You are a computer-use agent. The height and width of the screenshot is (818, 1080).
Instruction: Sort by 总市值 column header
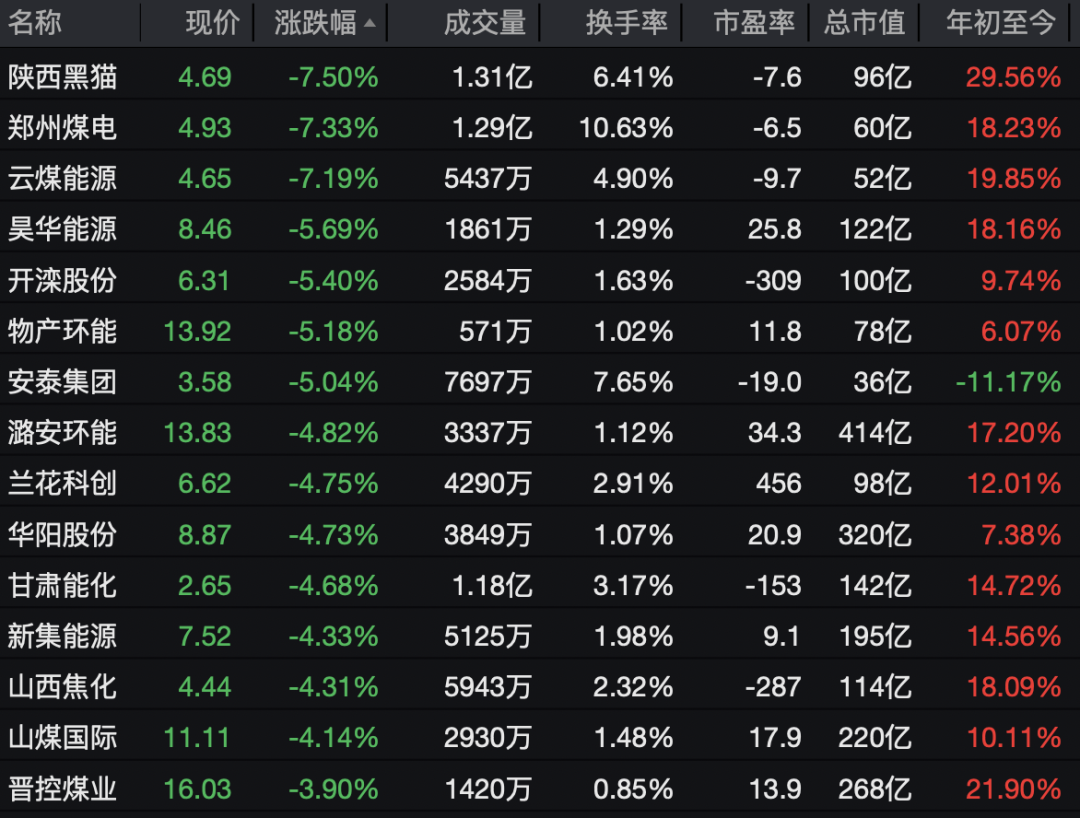pos(864,24)
